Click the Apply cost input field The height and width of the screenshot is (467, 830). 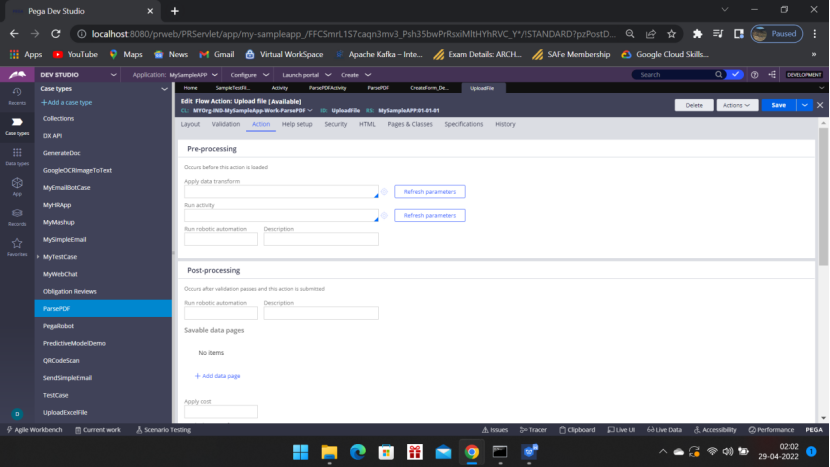click(221, 411)
